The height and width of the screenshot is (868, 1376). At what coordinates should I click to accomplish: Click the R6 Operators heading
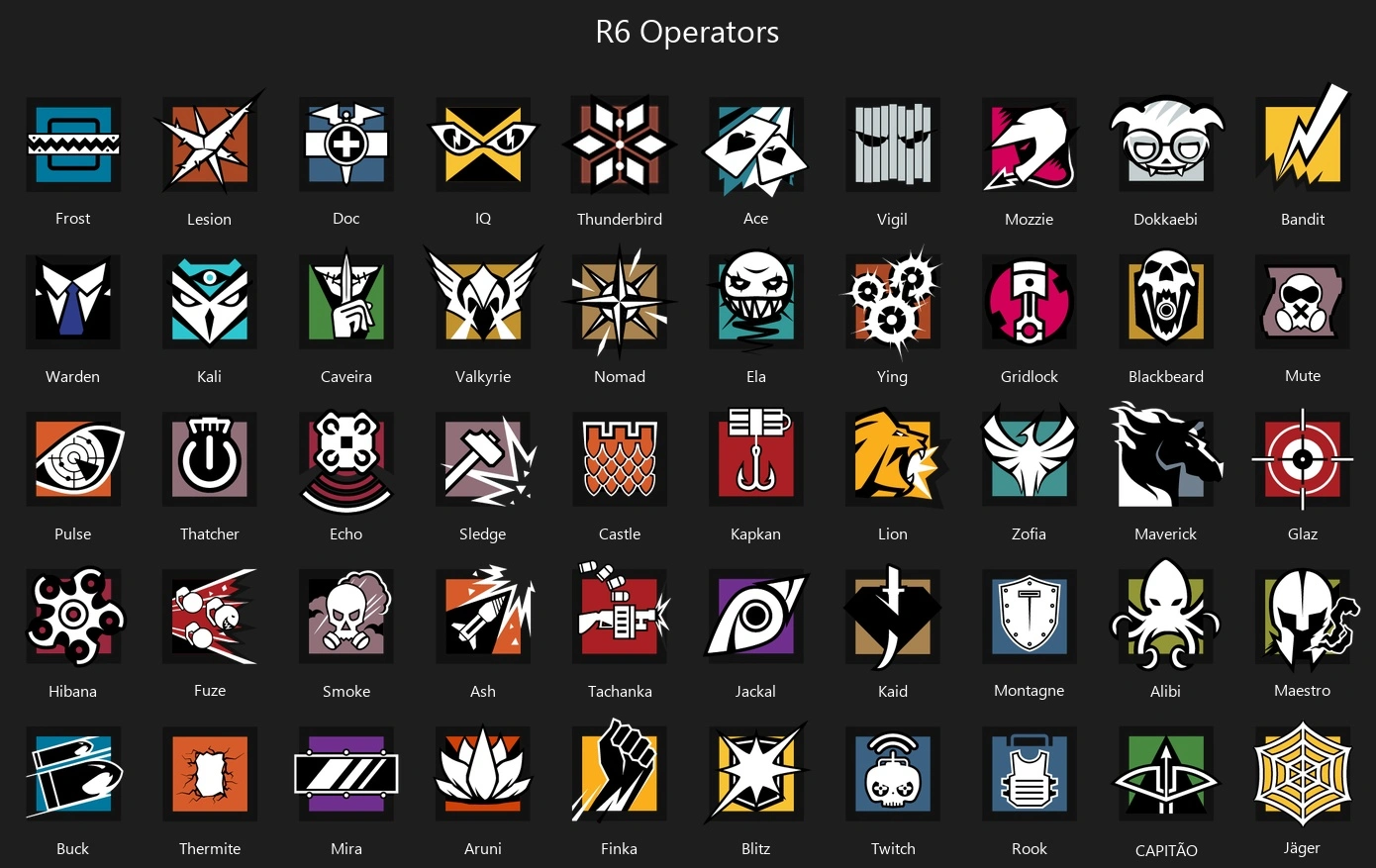(x=687, y=32)
